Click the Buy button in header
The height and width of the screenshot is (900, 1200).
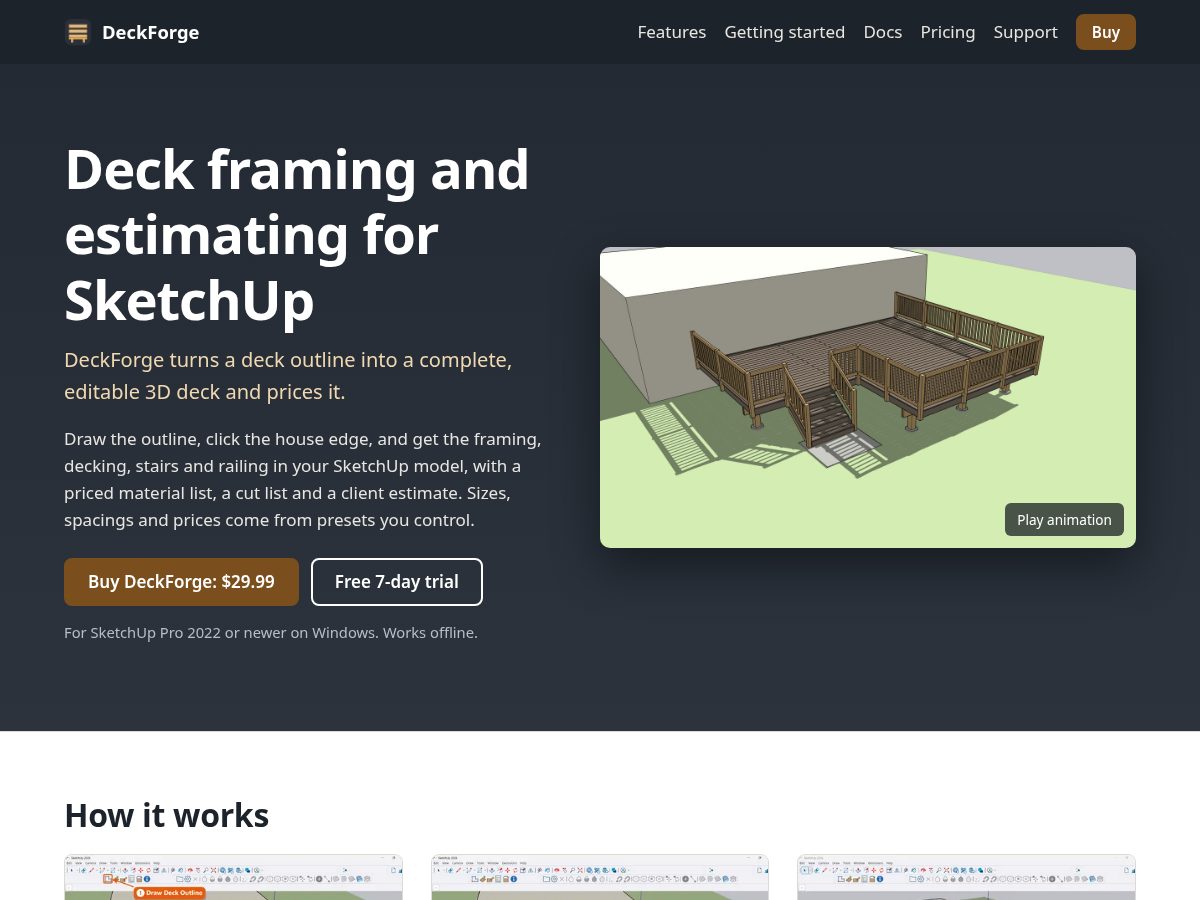pyautogui.click(x=1106, y=32)
